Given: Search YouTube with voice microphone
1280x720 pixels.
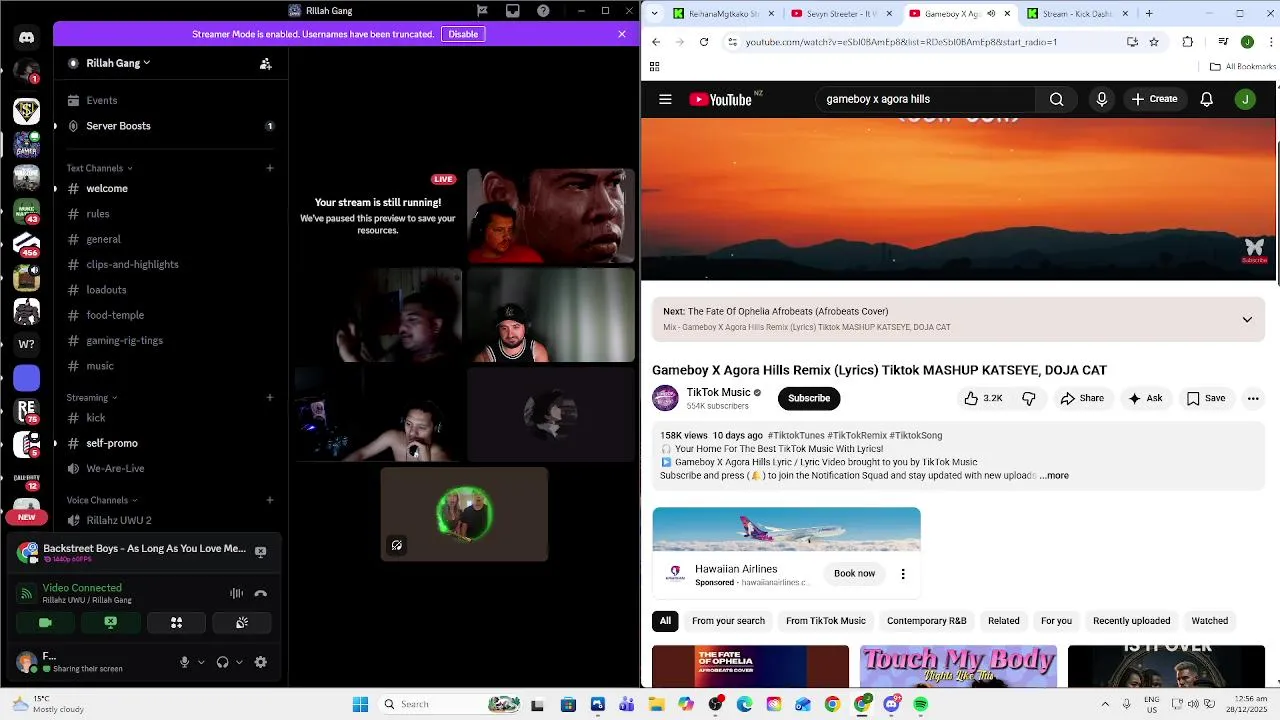Looking at the screenshot, I should [1102, 99].
